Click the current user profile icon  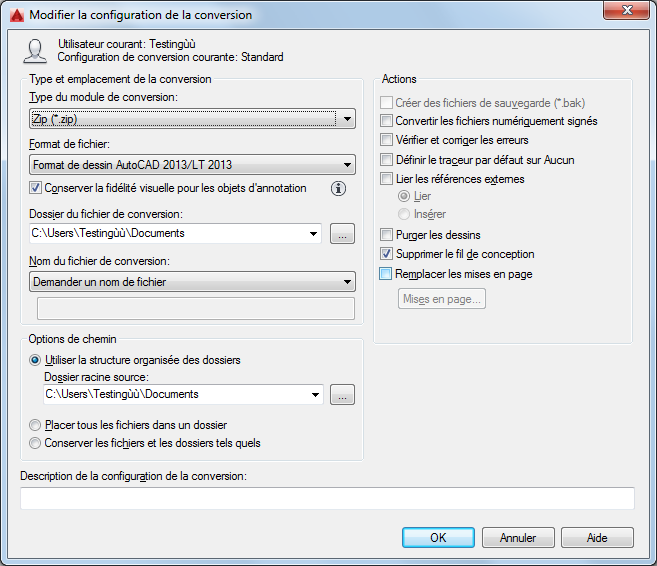[x=35, y=51]
